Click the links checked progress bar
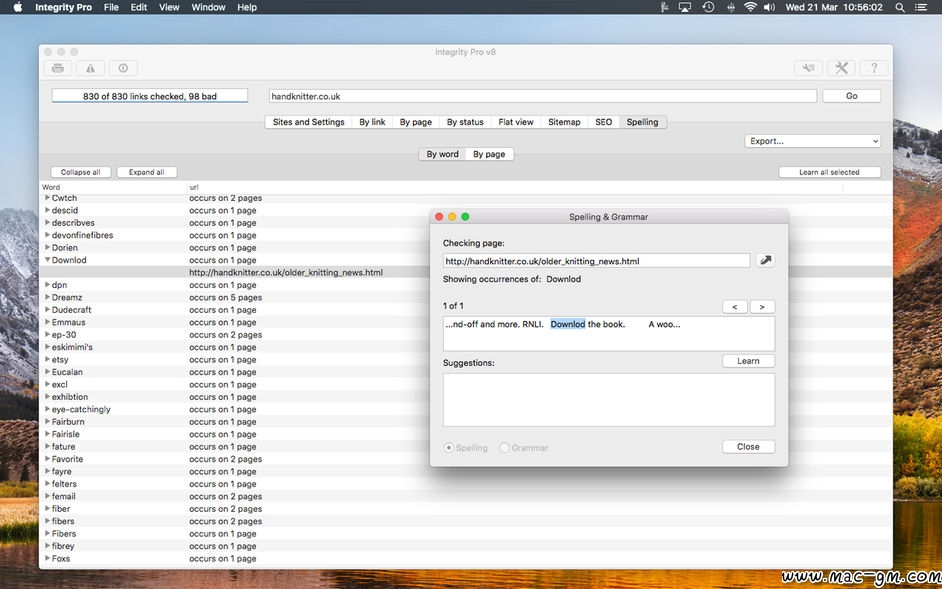 point(150,96)
